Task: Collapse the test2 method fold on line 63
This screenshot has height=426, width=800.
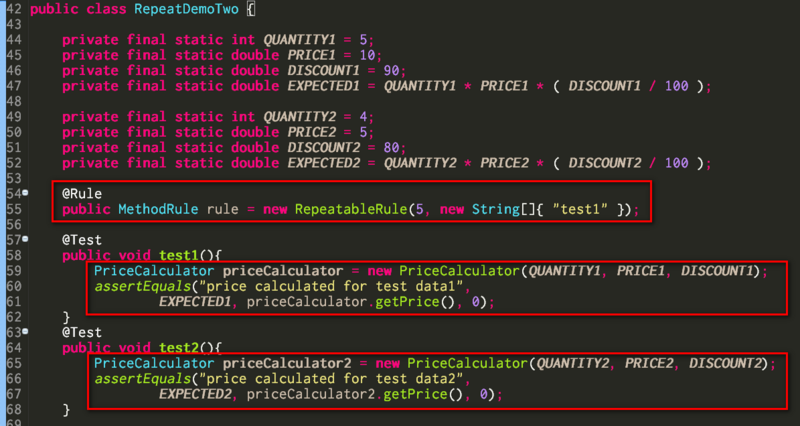Action: (x=25, y=332)
